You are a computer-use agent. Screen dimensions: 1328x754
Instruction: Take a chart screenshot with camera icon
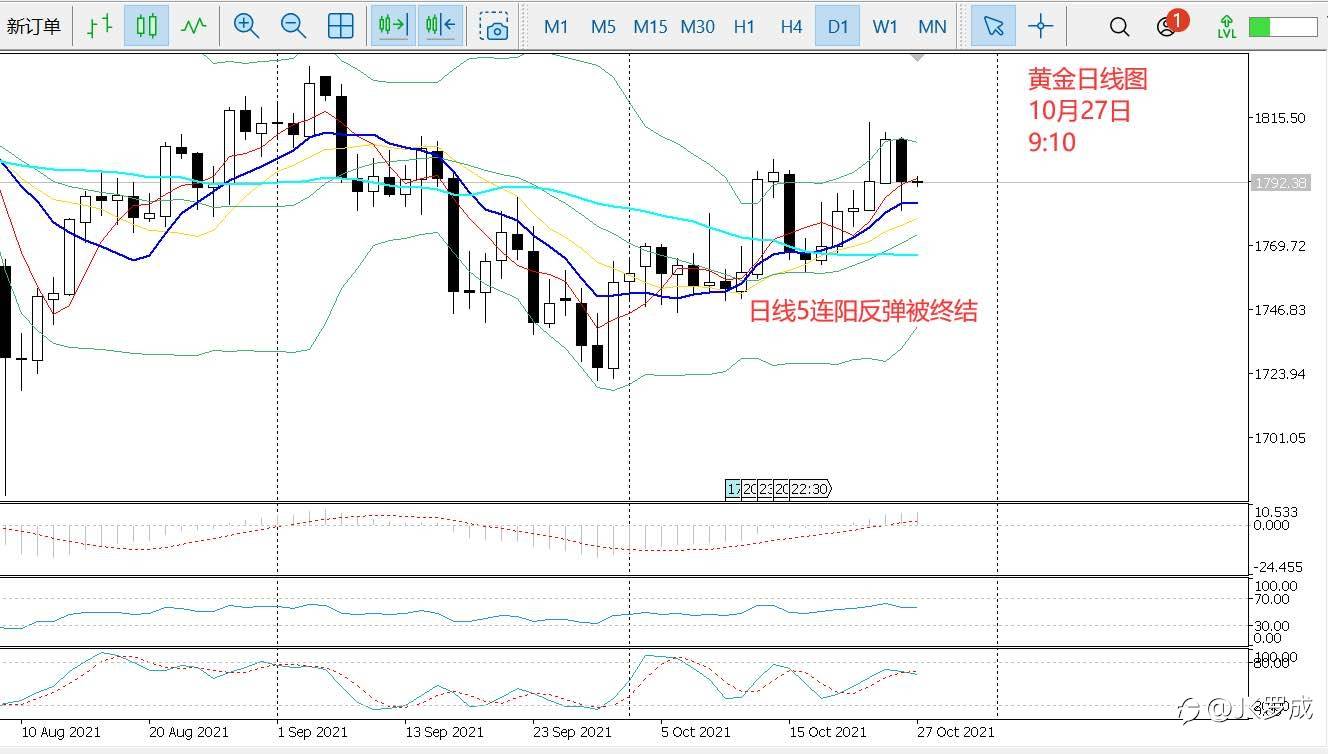pyautogui.click(x=494, y=26)
